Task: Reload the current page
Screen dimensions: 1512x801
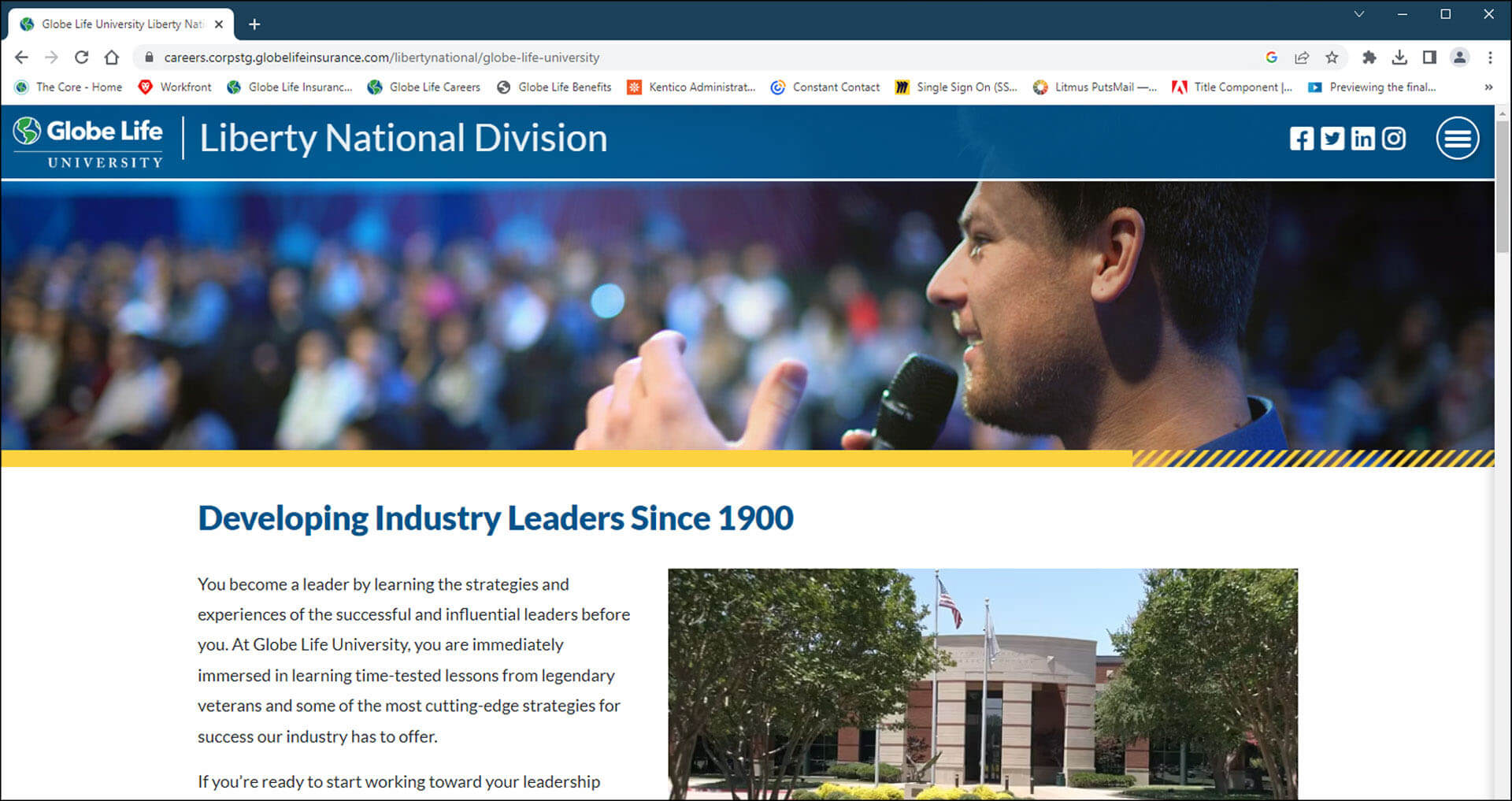Action: coord(81,57)
